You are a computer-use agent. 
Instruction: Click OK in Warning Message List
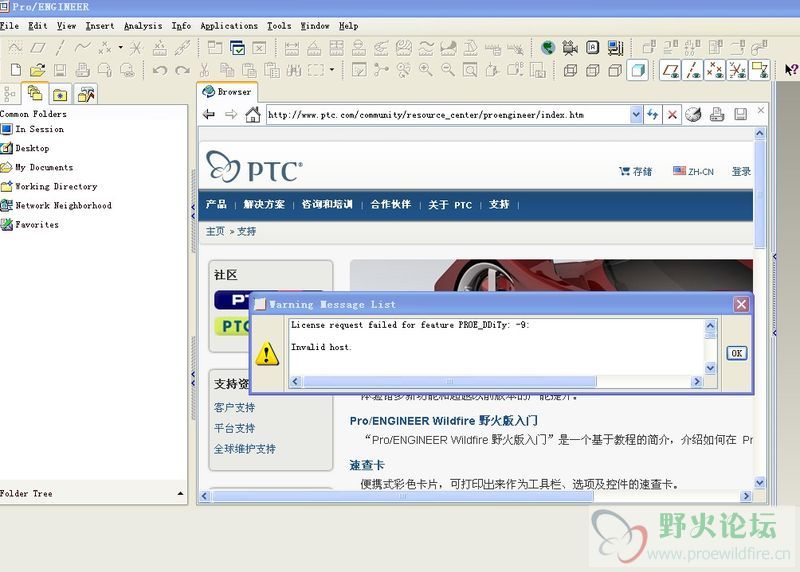[x=737, y=353]
